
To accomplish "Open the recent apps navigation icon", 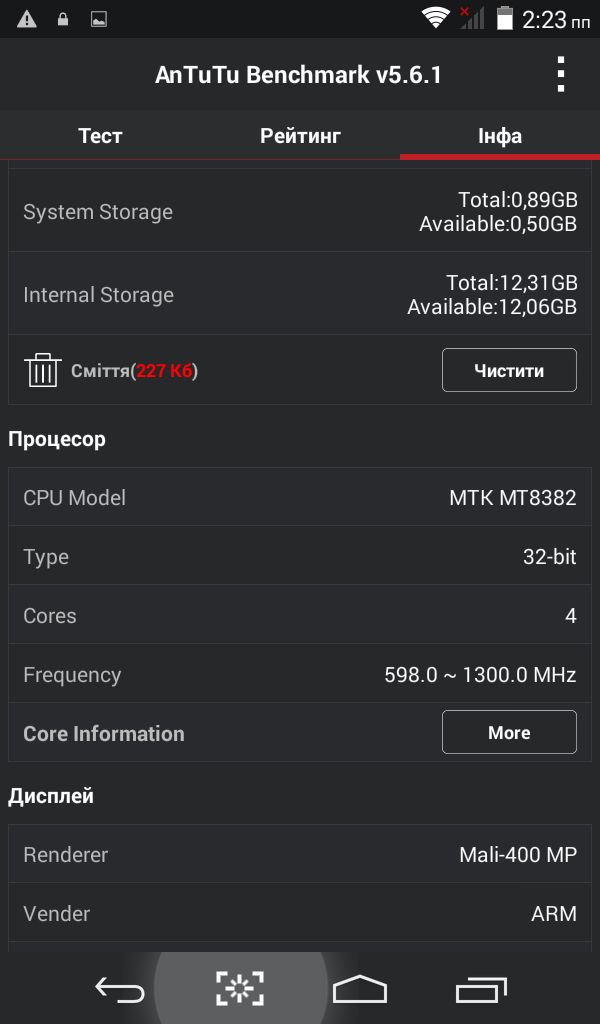I will 481,989.
